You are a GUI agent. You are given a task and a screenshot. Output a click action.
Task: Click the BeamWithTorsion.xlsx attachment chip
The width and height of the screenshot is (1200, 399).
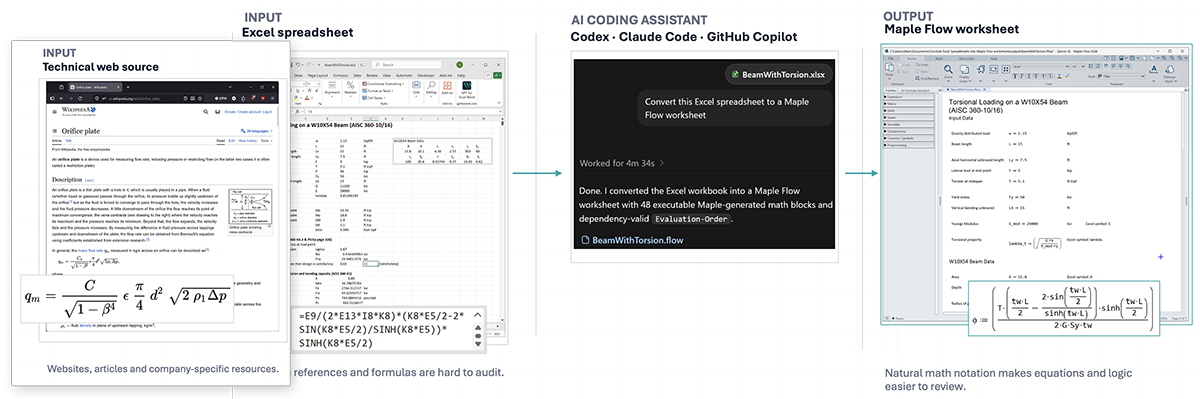[778, 75]
